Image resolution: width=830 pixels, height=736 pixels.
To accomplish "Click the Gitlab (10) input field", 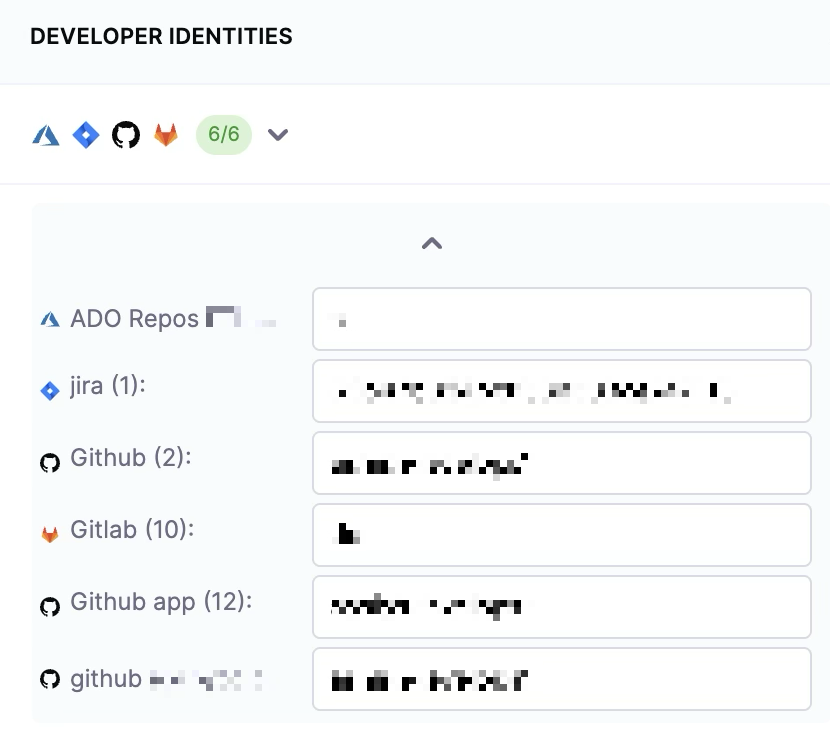I will [x=561, y=535].
